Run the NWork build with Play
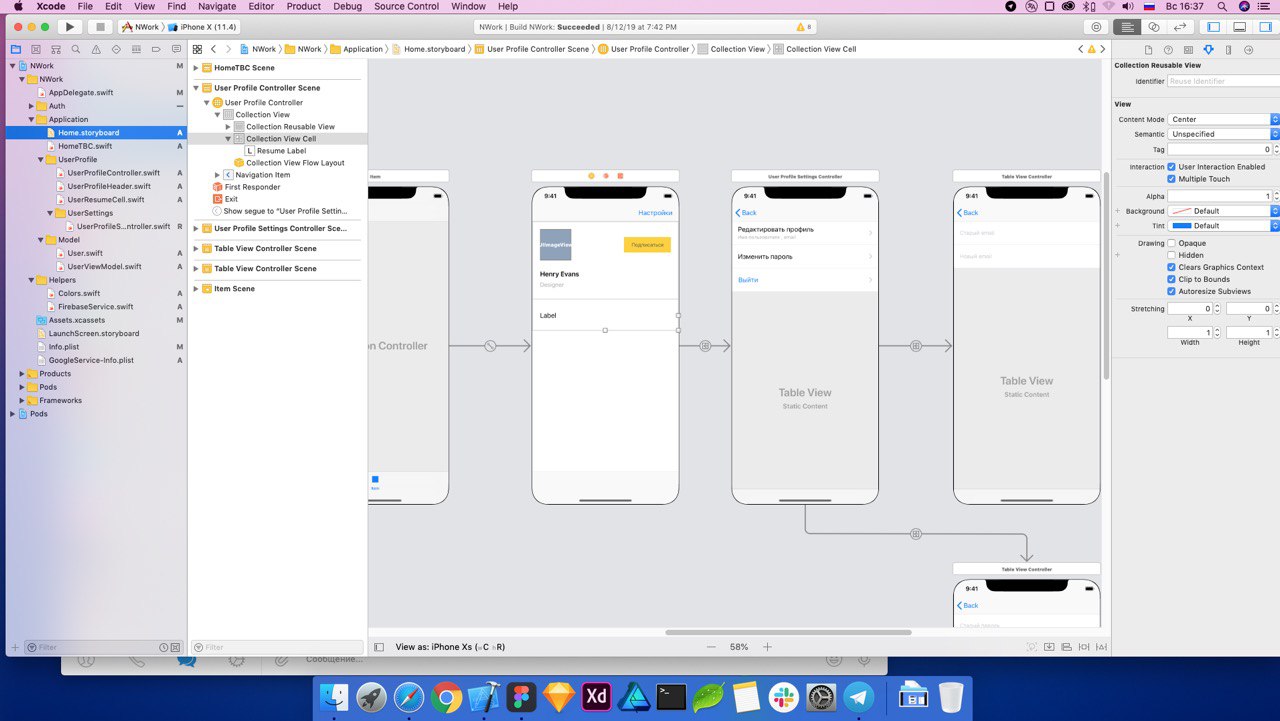The height and width of the screenshot is (721, 1280). coord(70,27)
